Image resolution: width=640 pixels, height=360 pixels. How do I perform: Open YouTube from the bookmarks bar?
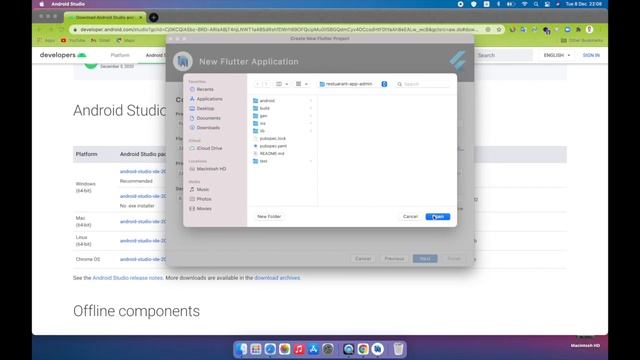73,40
